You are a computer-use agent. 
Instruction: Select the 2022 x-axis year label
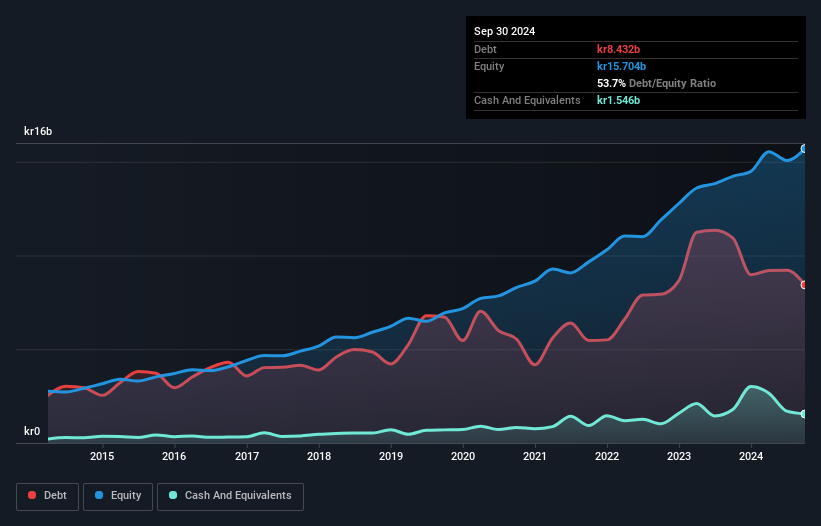607,457
